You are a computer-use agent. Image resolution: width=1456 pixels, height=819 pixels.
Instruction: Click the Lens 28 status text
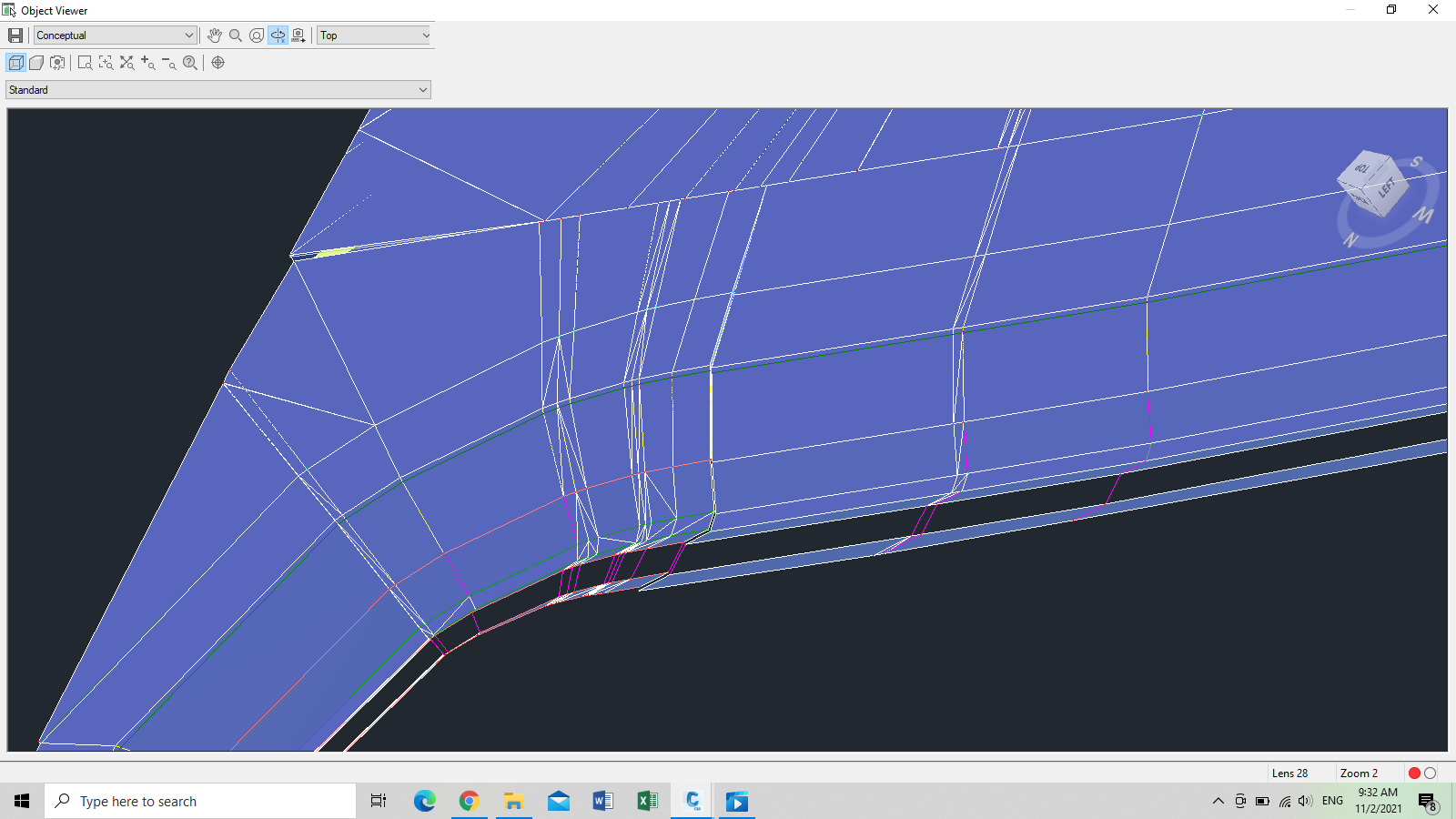tap(1289, 773)
